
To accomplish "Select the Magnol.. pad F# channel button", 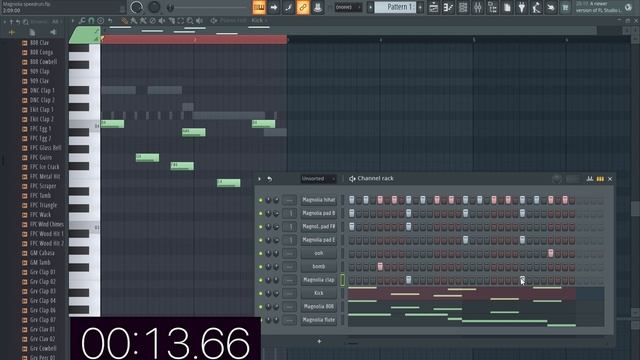I will pyautogui.click(x=319, y=227).
